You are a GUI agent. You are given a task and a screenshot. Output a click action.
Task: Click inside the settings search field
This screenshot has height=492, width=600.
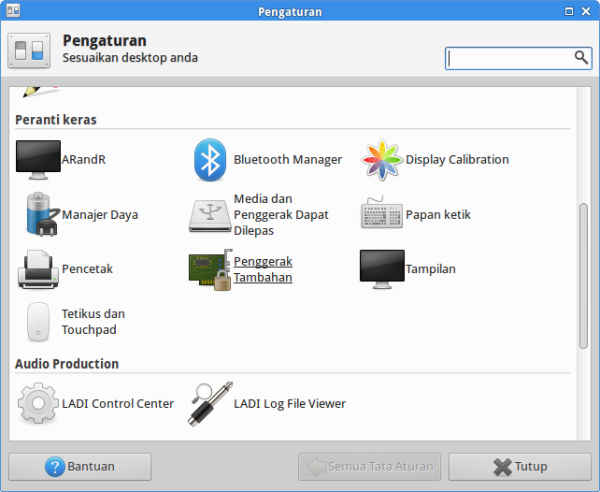coord(510,58)
